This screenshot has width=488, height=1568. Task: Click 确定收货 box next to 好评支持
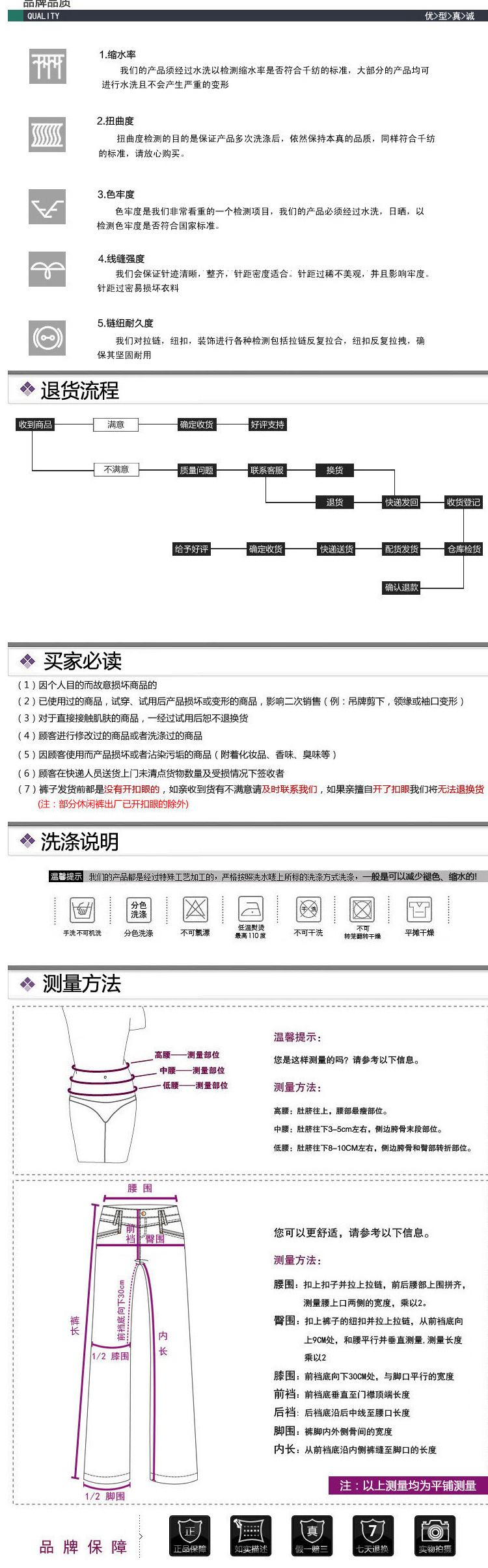point(197,425)
